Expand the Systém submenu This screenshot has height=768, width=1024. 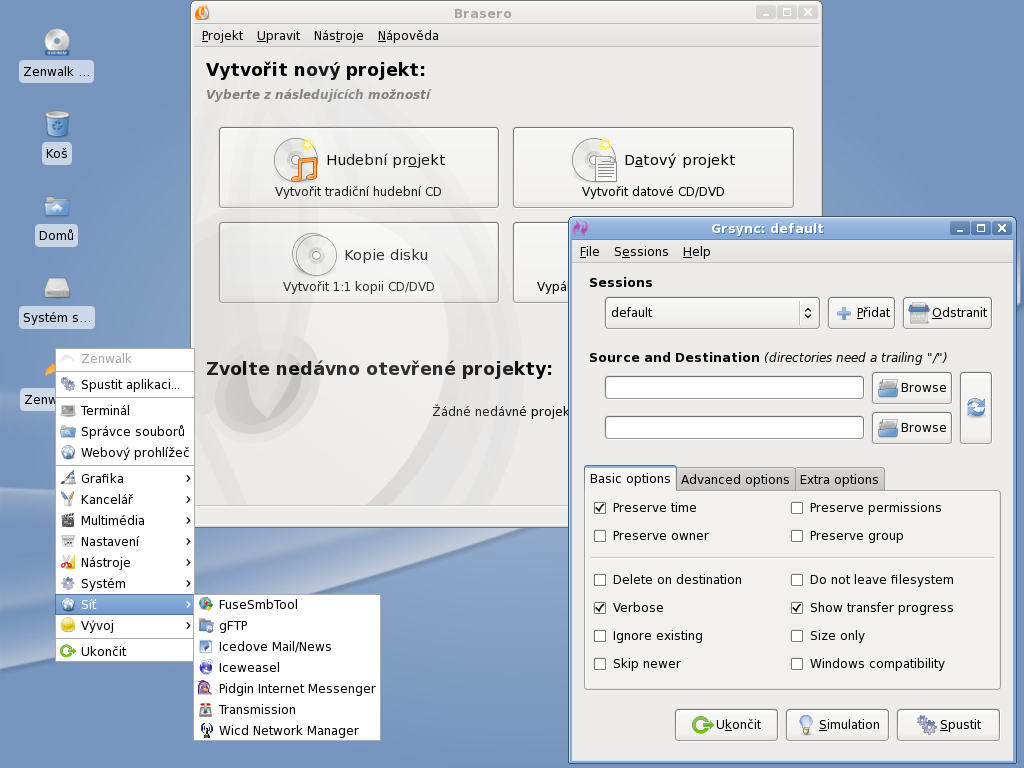(125, 583)
